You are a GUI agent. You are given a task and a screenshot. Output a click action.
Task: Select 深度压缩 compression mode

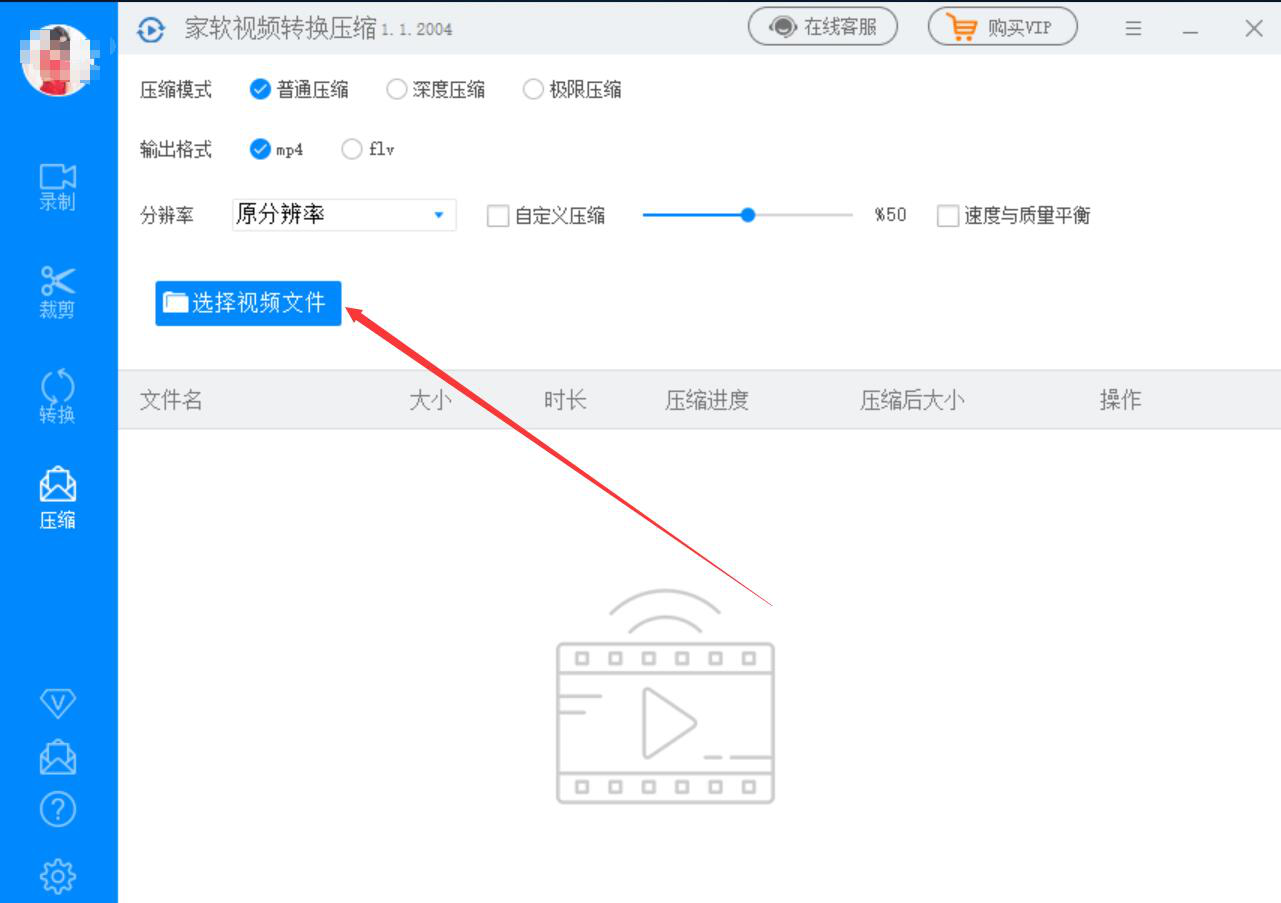click(436, 90)
